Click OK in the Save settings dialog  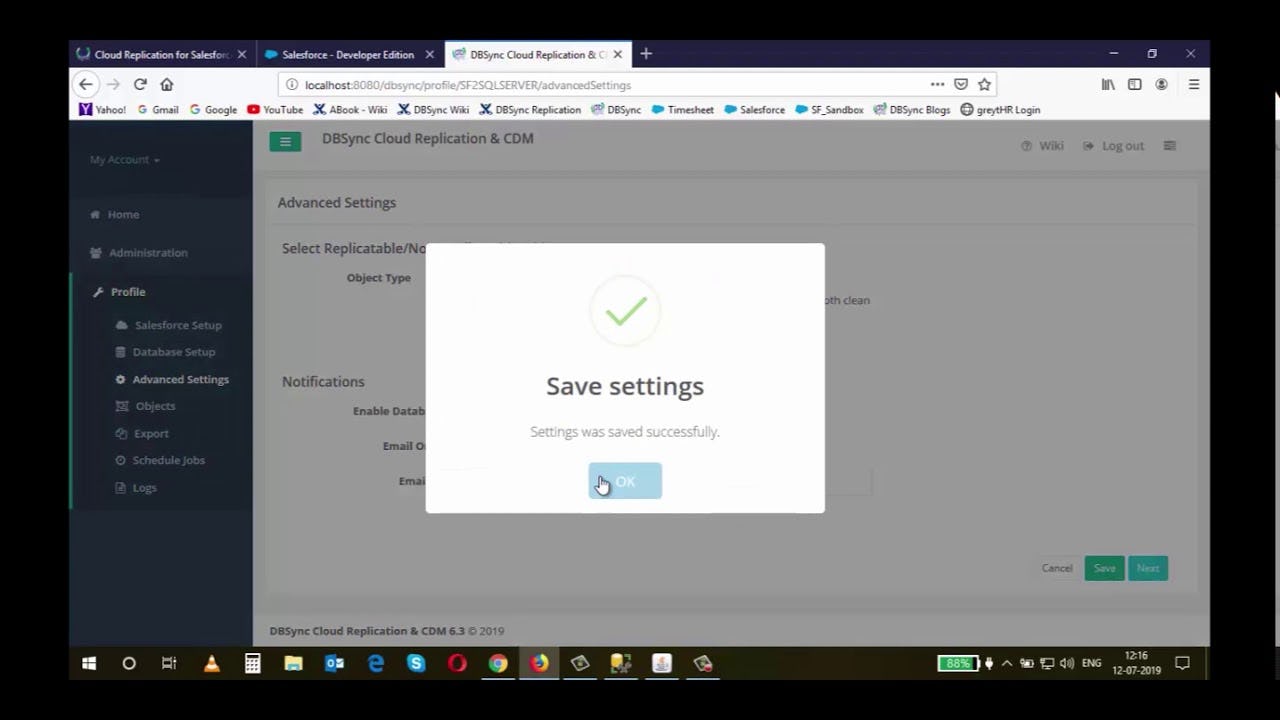click(x=624, y=481)
